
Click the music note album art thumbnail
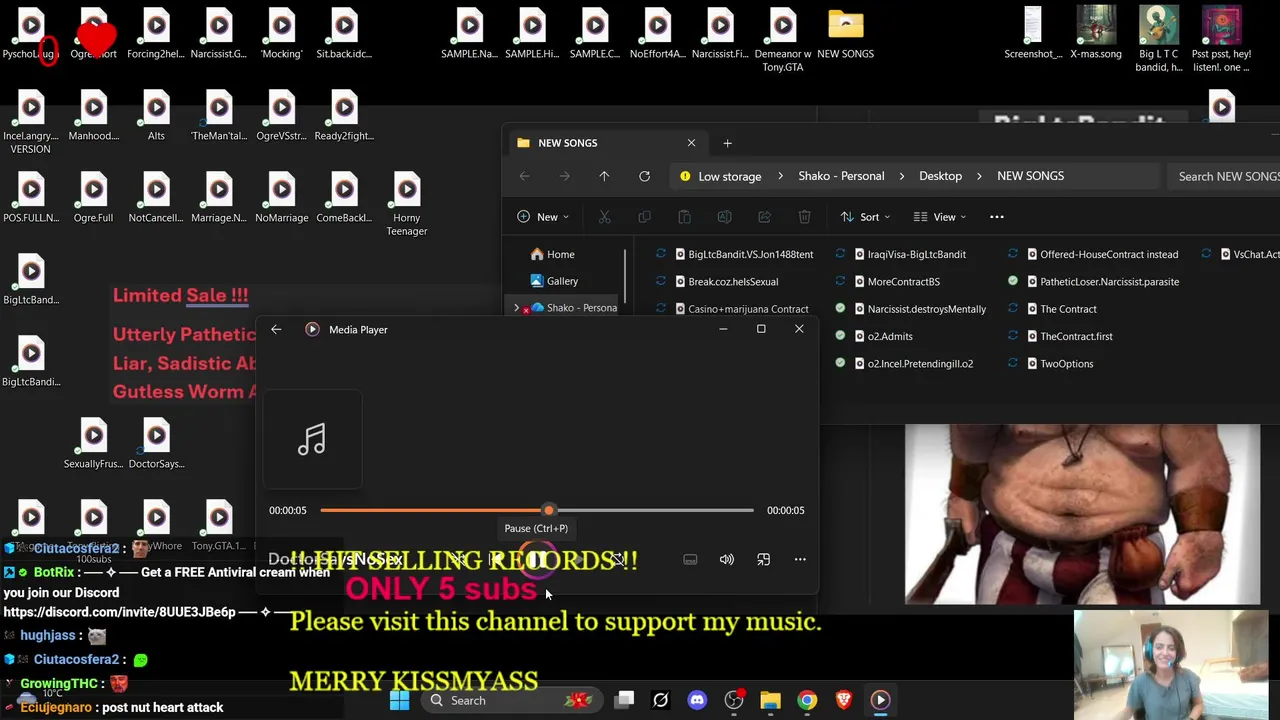(312, 439)
